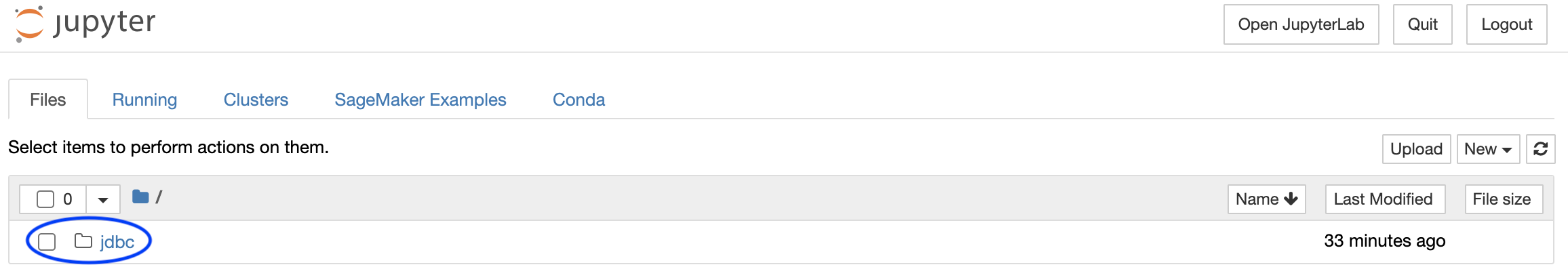
Task: Click the Jupyter logo icon
Action: click(29, 24)
